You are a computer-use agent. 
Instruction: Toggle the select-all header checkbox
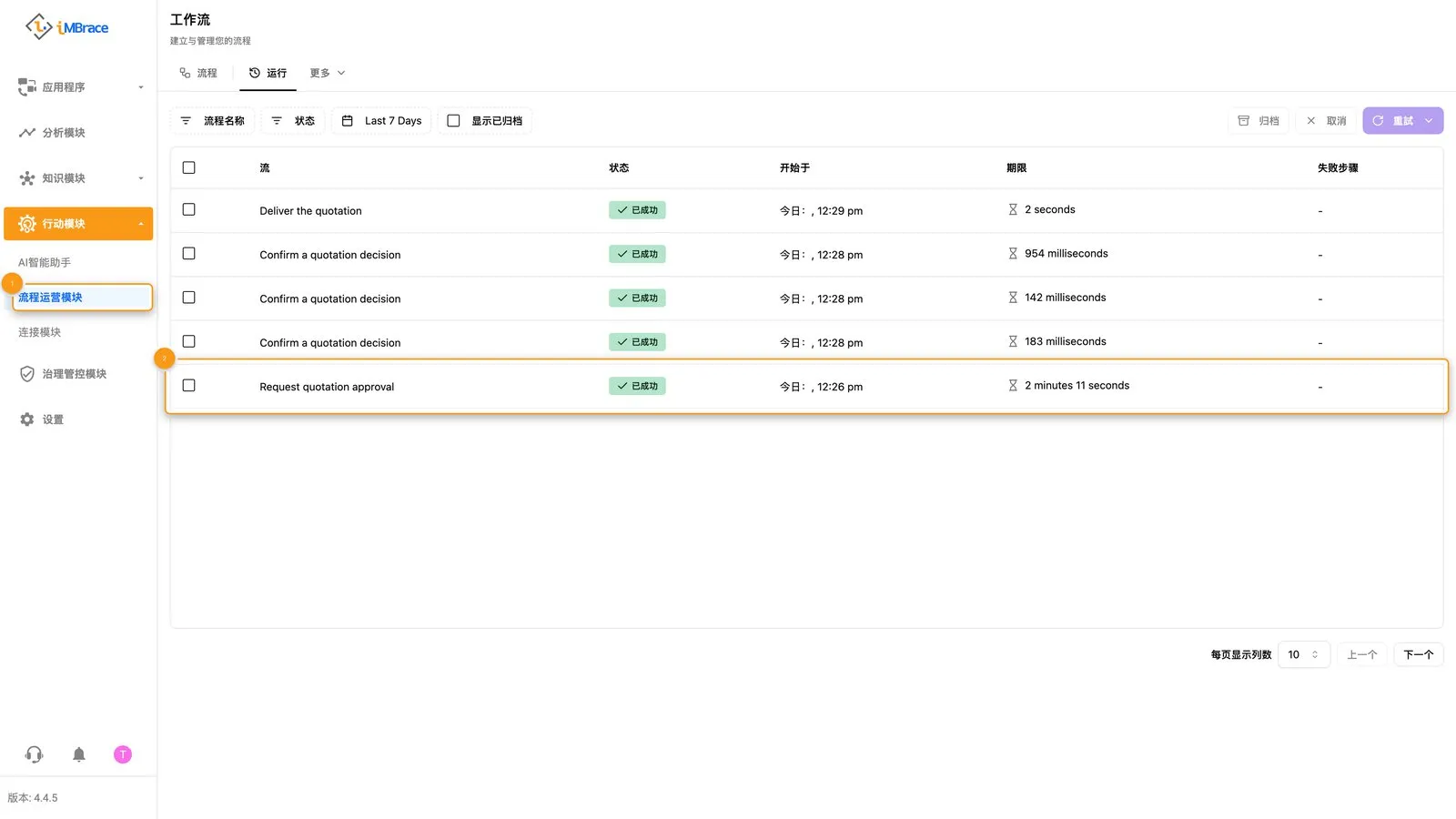pos(189,167)
